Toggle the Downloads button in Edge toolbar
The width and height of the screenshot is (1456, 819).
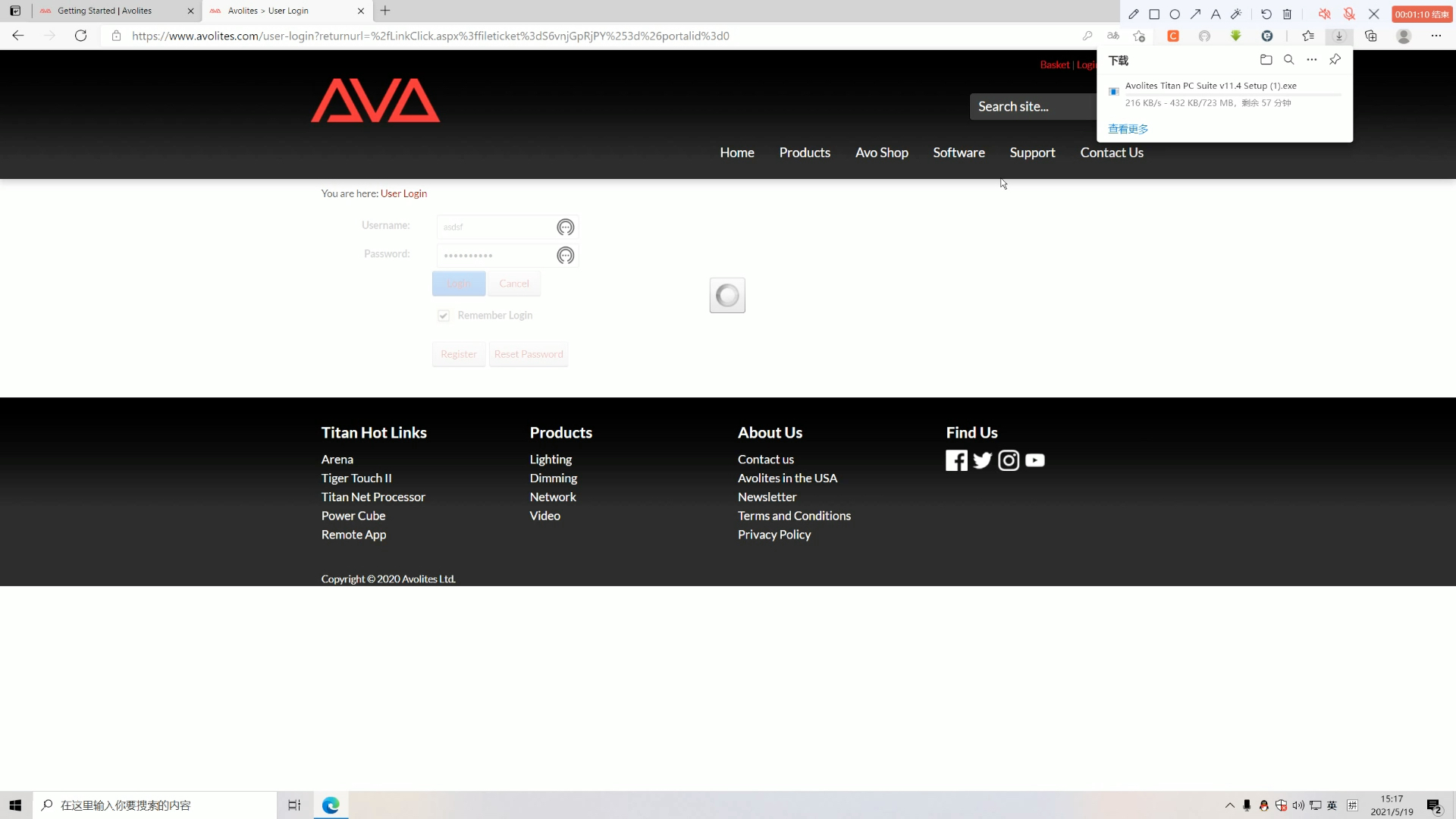1339,36
